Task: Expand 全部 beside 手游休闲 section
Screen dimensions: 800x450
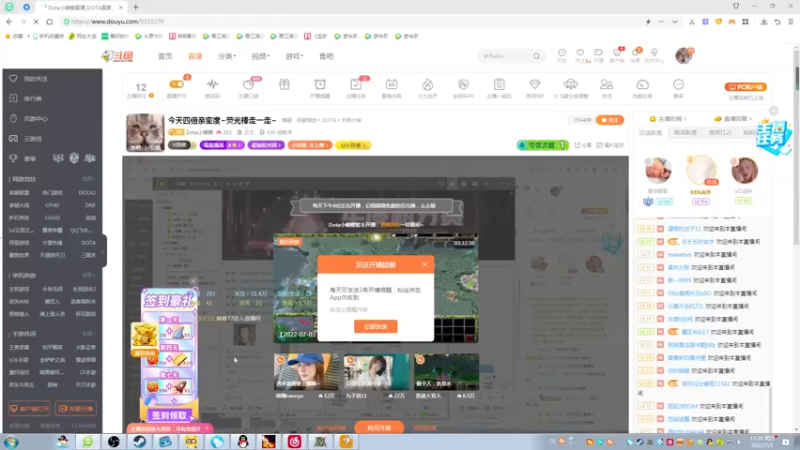Action: 89,334
